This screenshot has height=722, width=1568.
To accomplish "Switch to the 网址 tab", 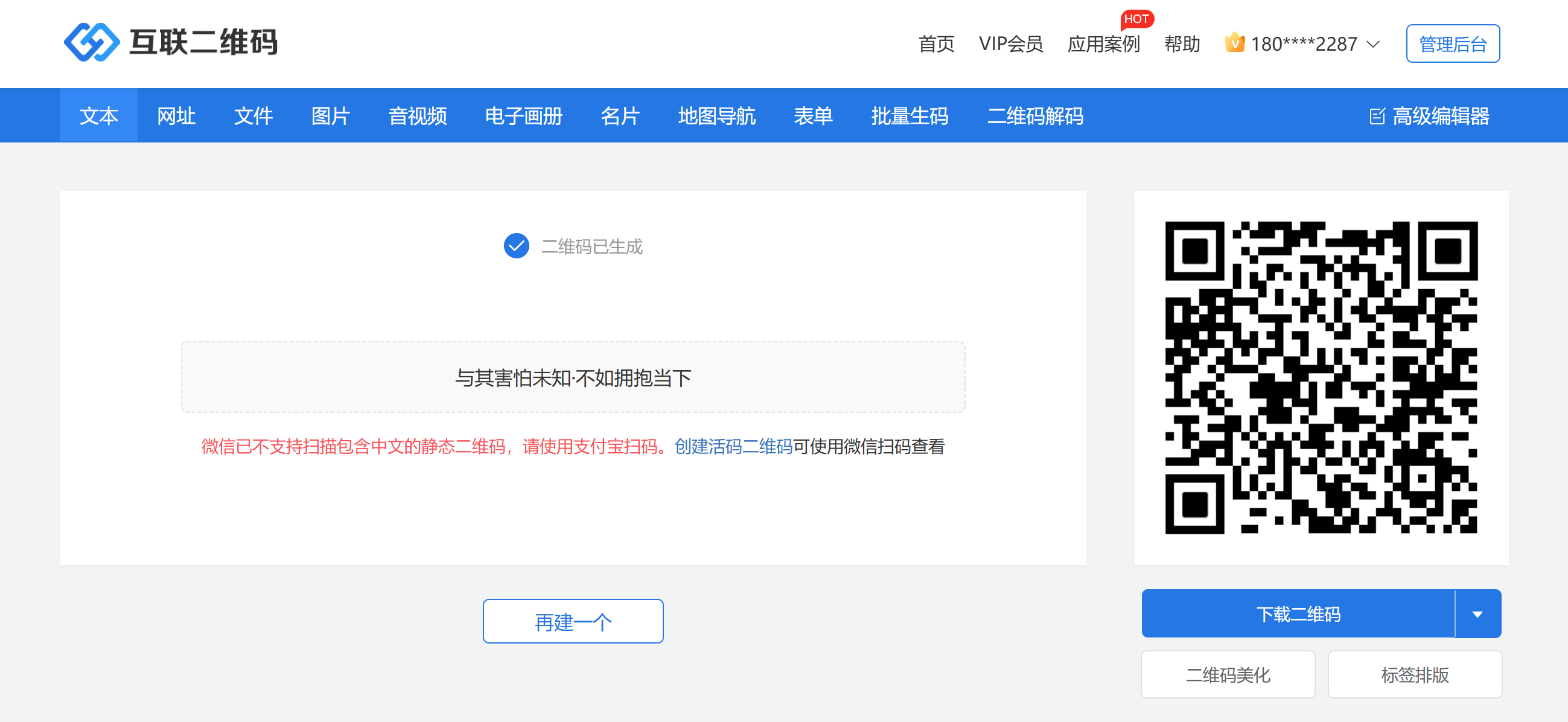I will pos(176,116).
